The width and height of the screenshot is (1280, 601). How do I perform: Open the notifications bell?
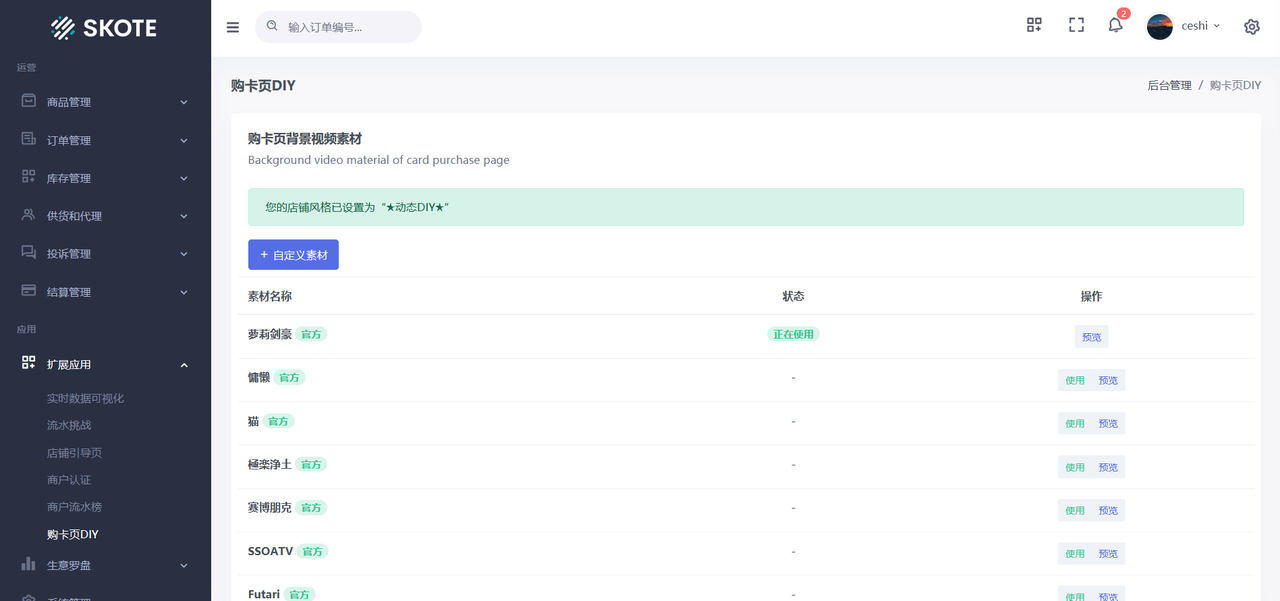click(1116, 25)
